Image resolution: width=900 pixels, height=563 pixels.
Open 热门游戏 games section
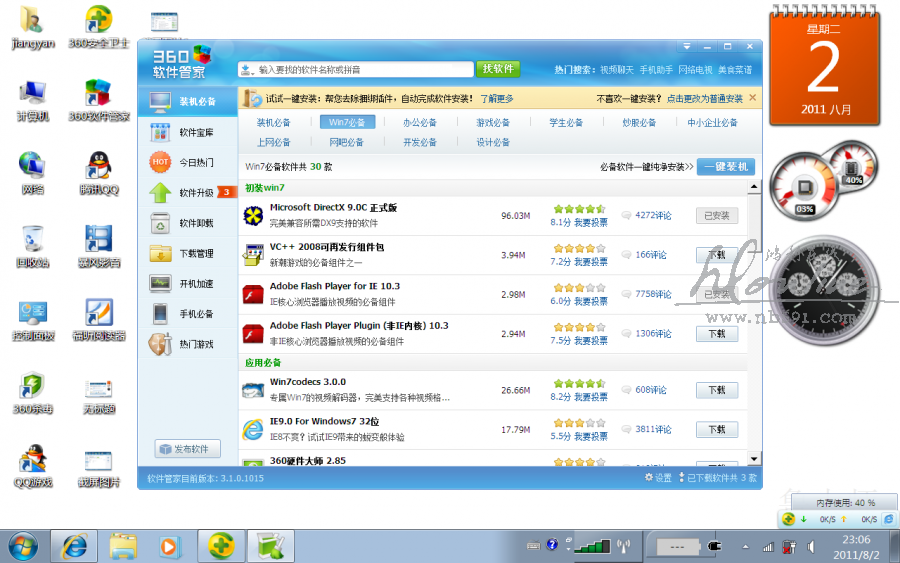coord(195,344)
